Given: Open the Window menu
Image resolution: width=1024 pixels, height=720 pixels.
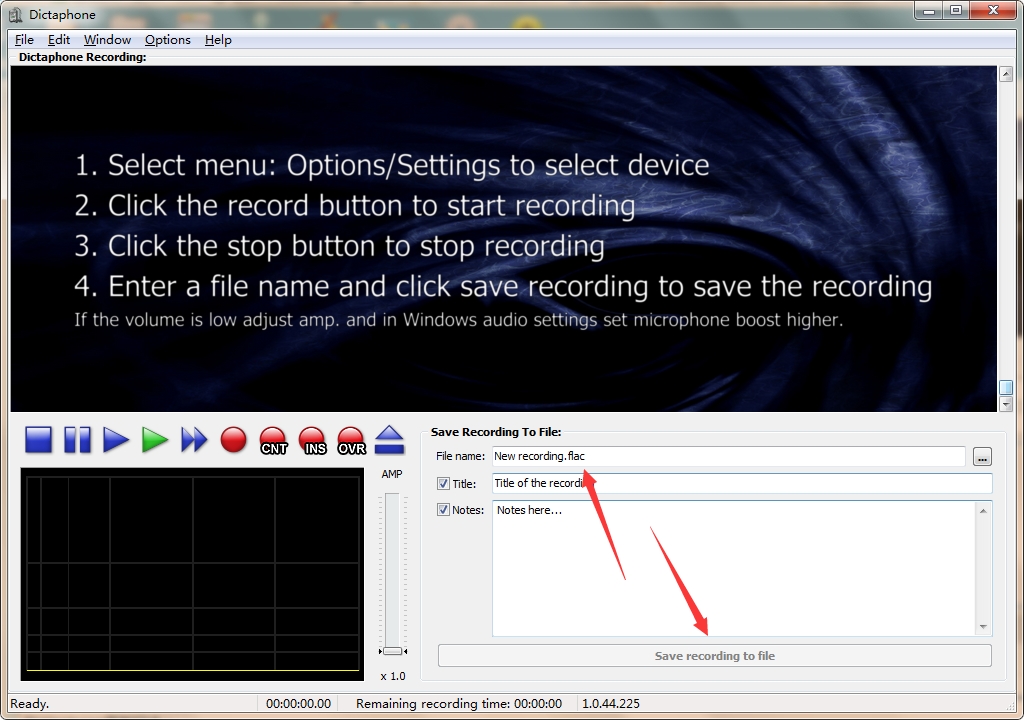Looking at the screenshot, I should point(107,40).
